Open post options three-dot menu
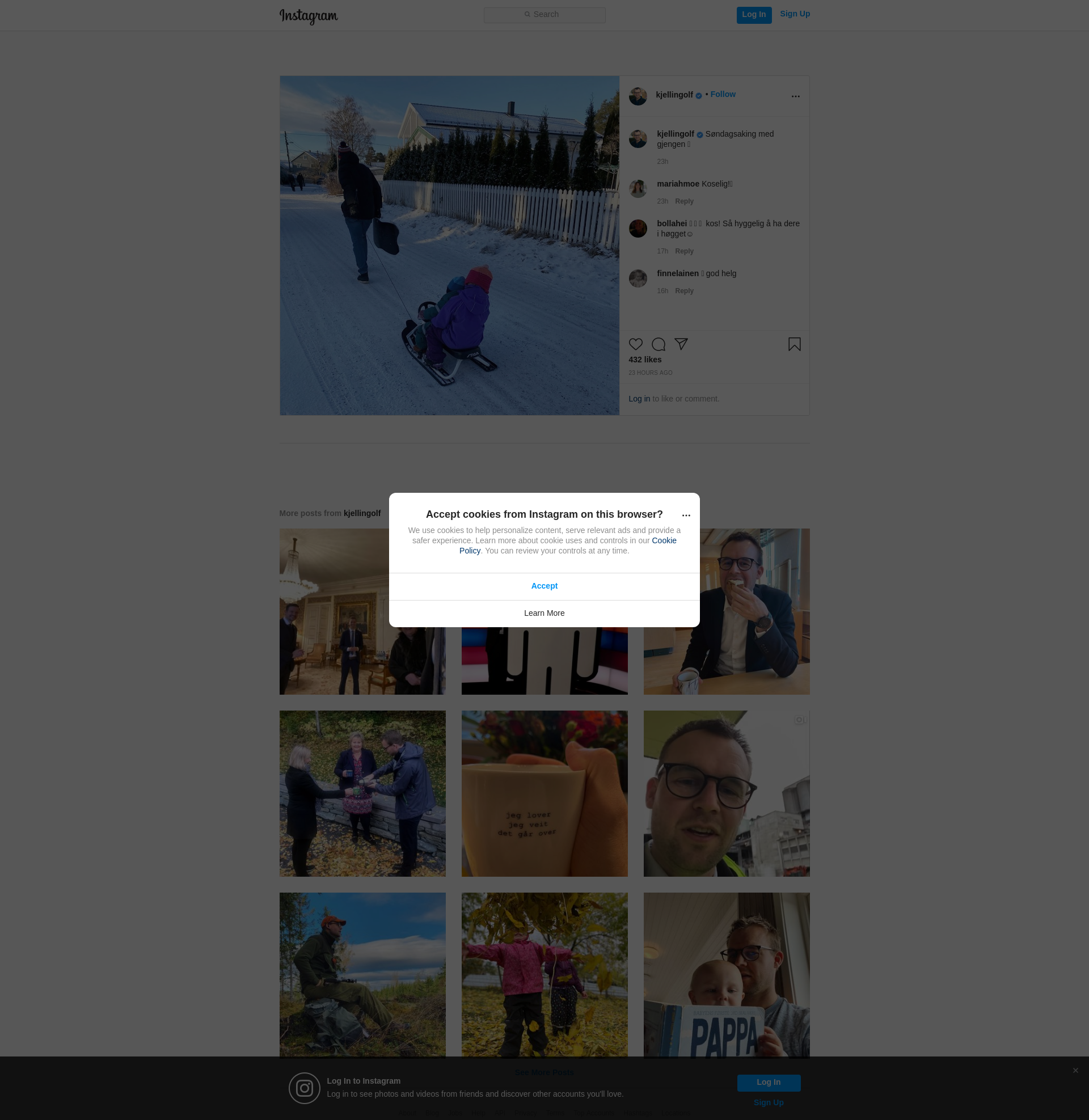 795,96
